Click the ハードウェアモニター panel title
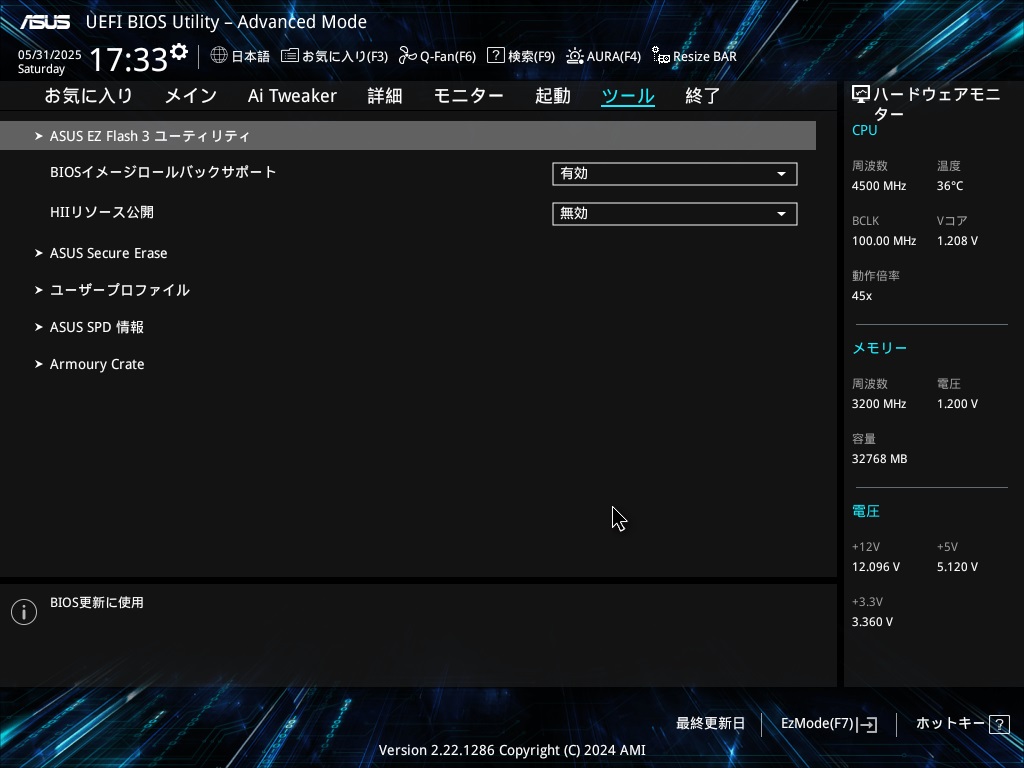The width and height of the screenshot is (1024, 768). 937,104
